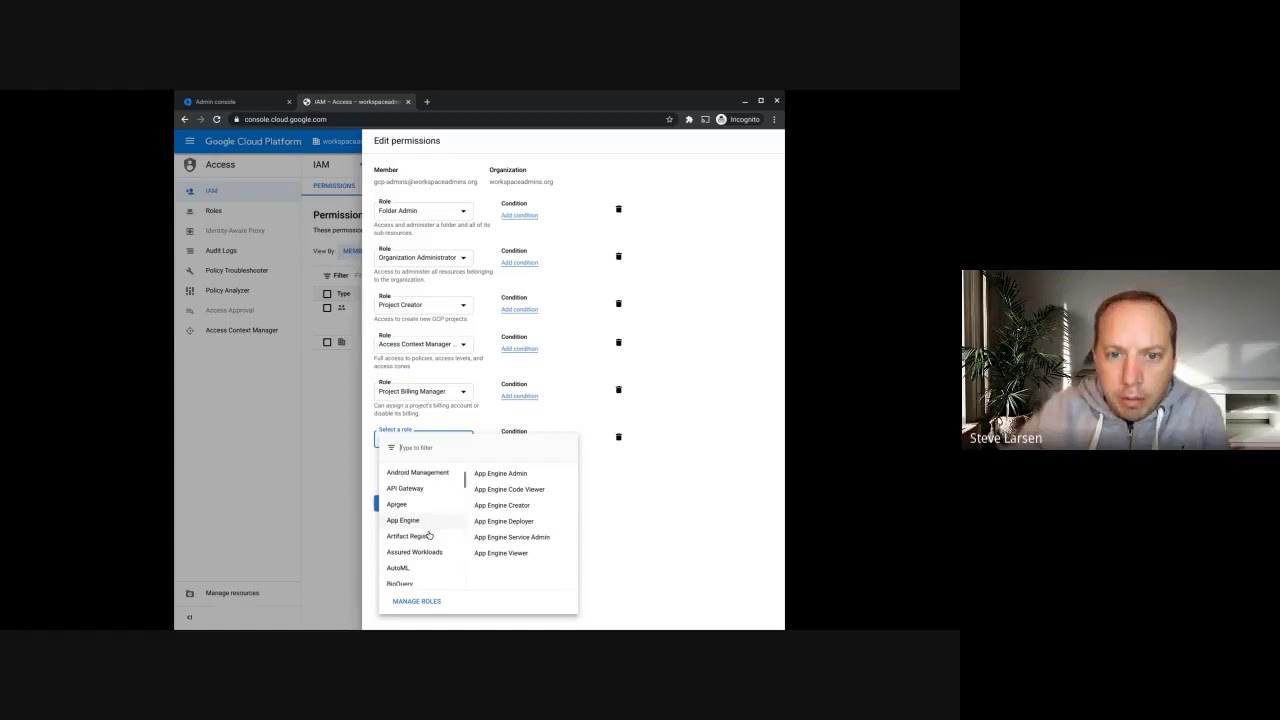Bookmark this page with the star icon

pos(669,119)
